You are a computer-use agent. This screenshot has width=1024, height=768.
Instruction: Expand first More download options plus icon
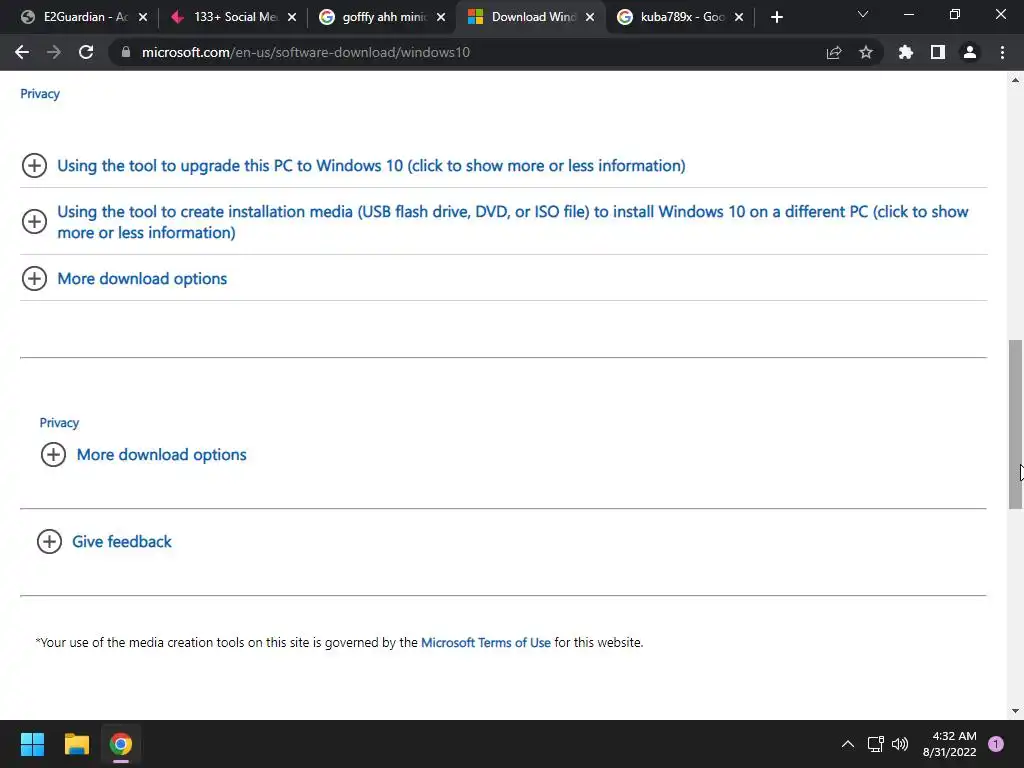pyautogui.click(x=34, y=278)
